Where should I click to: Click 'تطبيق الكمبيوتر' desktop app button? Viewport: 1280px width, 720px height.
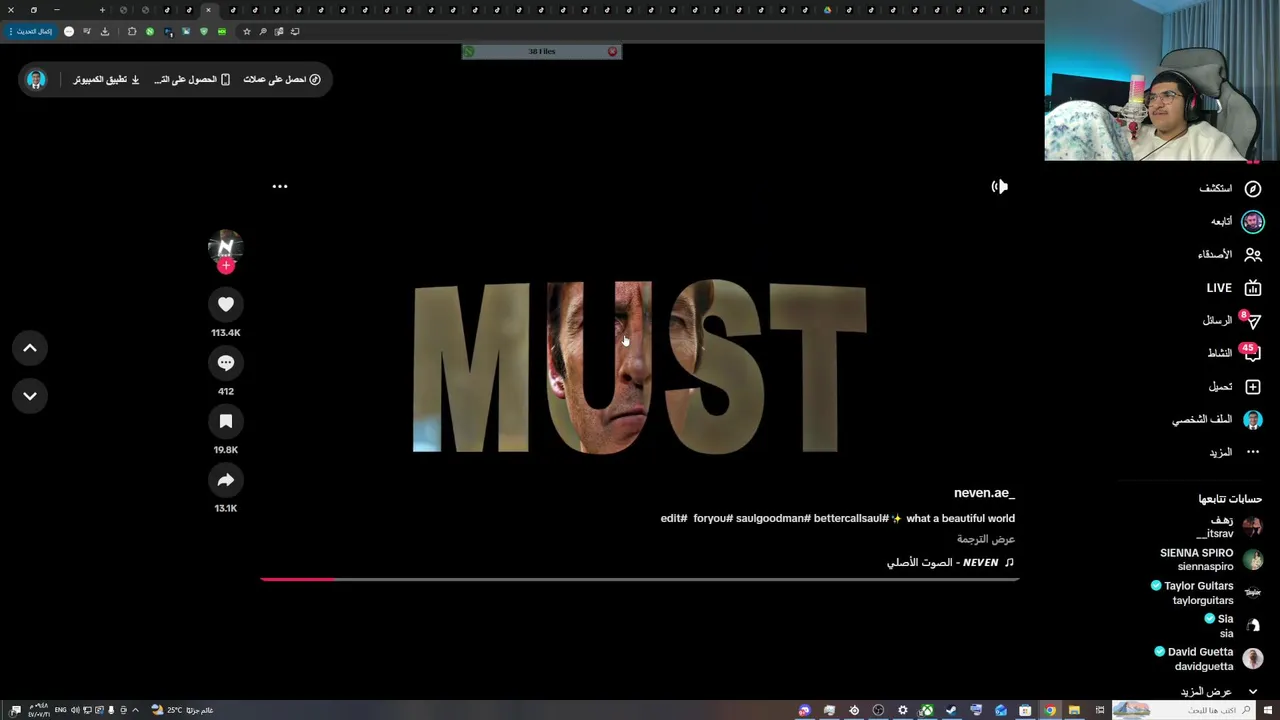[106, 79]
